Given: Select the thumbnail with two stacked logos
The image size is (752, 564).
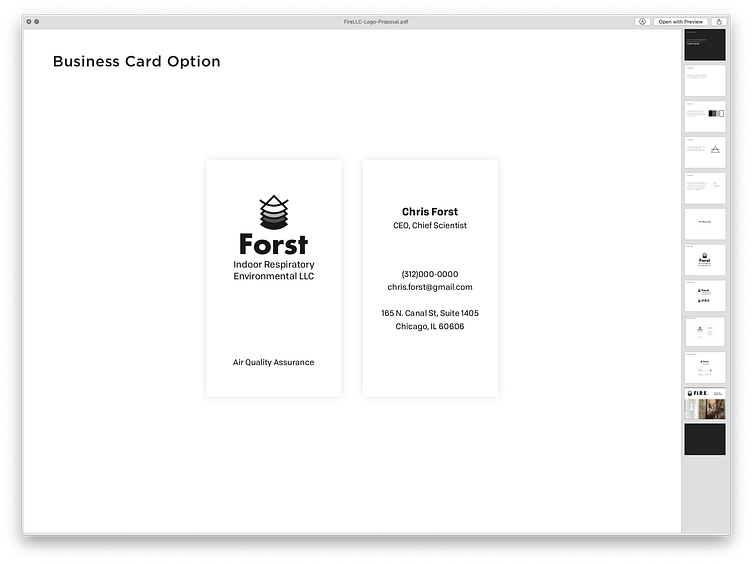Looking at the screenshot, I should tap(705, 296).
